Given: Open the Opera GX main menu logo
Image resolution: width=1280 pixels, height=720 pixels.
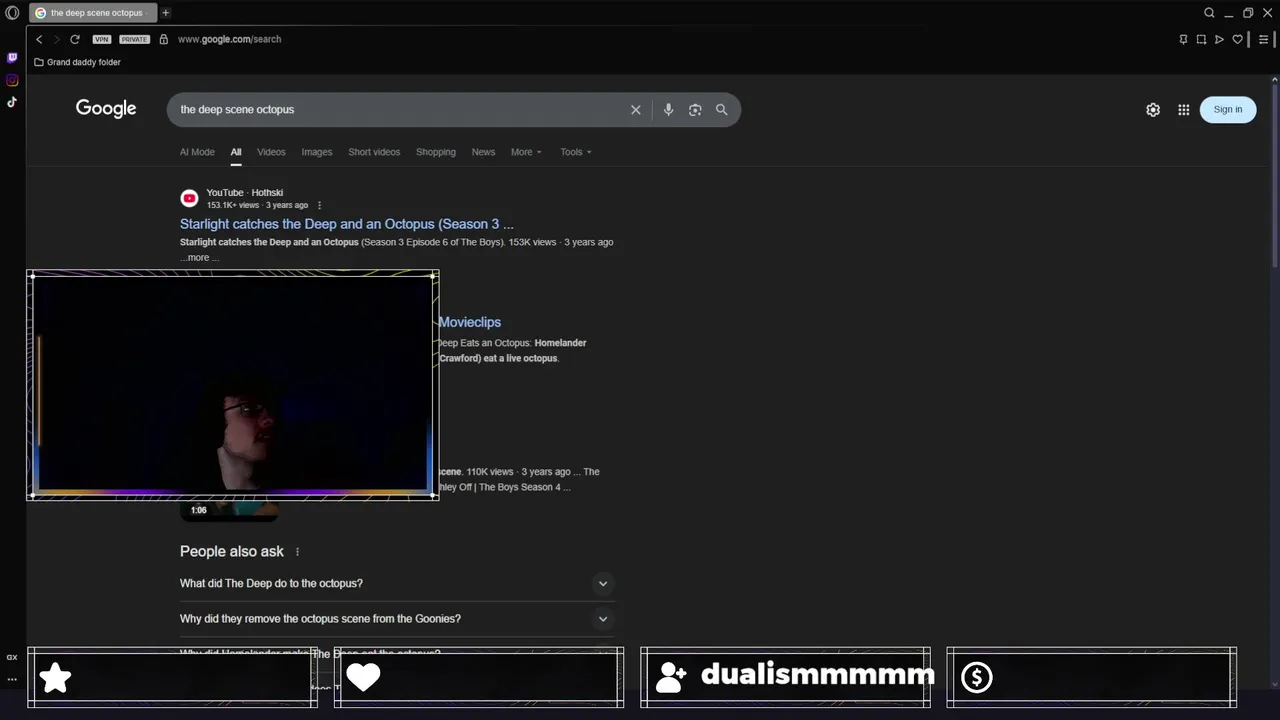Looking at the screenshot, I should pos(12,13).
